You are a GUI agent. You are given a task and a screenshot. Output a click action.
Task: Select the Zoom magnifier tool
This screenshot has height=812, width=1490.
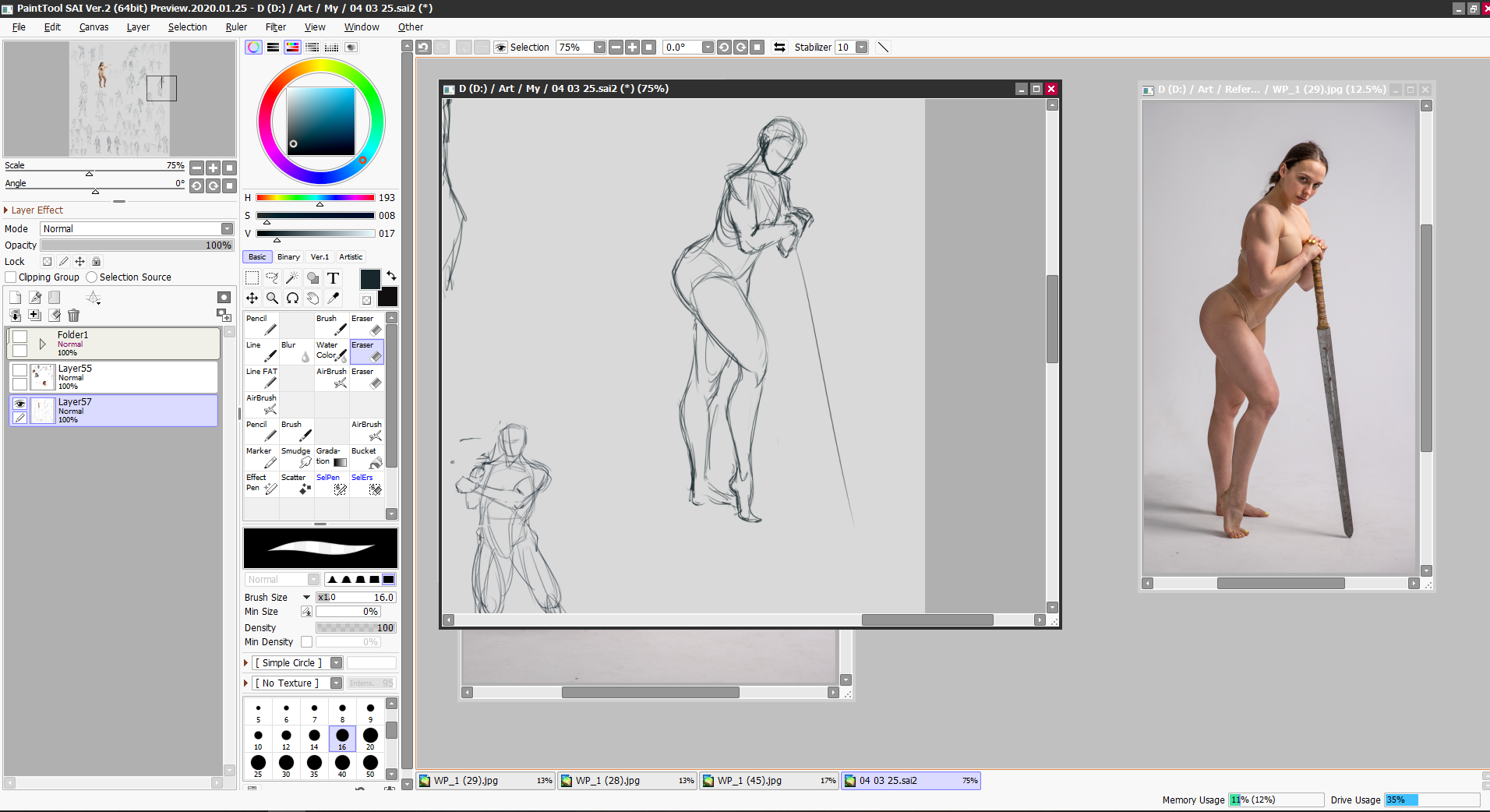tap(272, 298)
